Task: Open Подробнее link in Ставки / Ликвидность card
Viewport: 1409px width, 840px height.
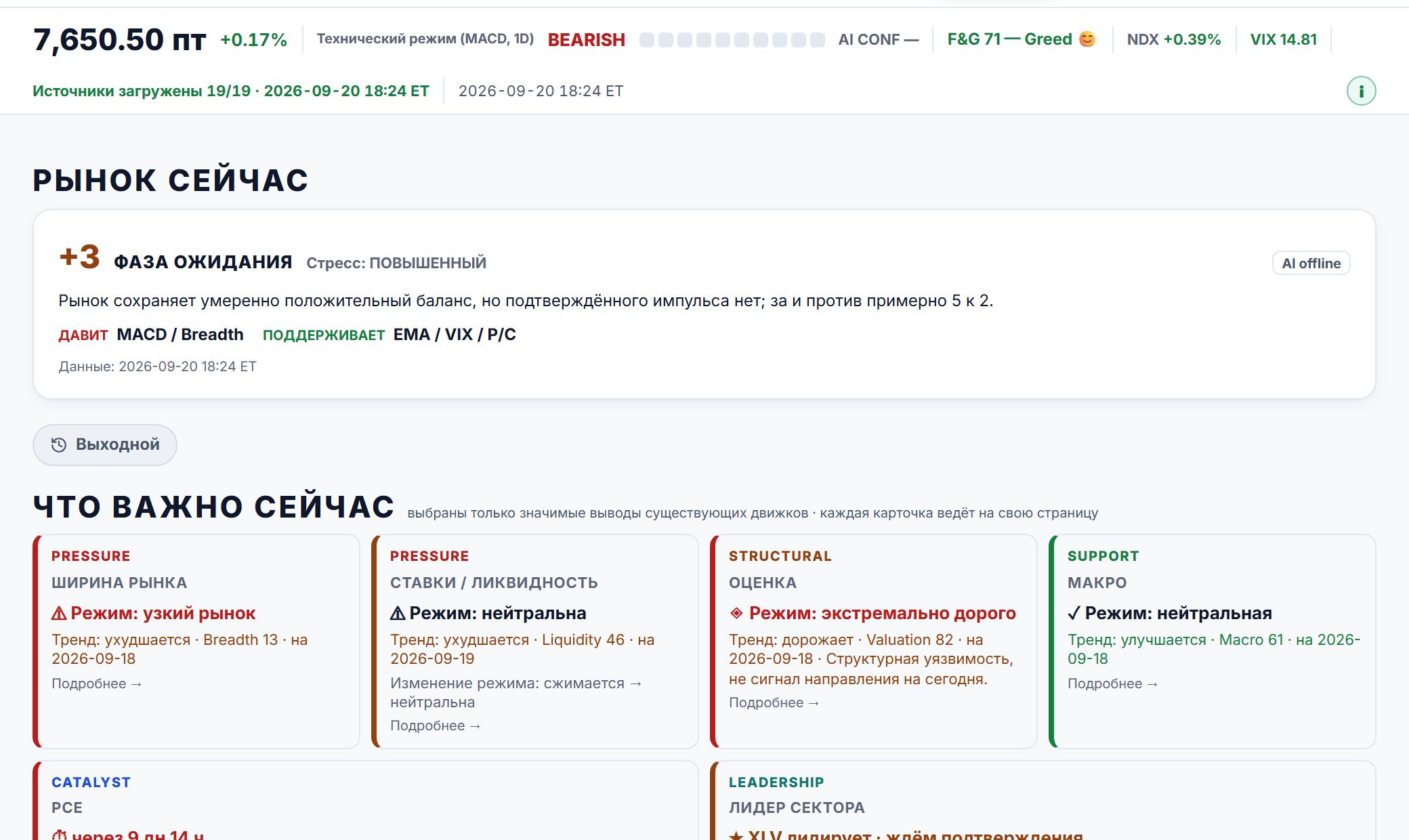Action: [436, 726]
